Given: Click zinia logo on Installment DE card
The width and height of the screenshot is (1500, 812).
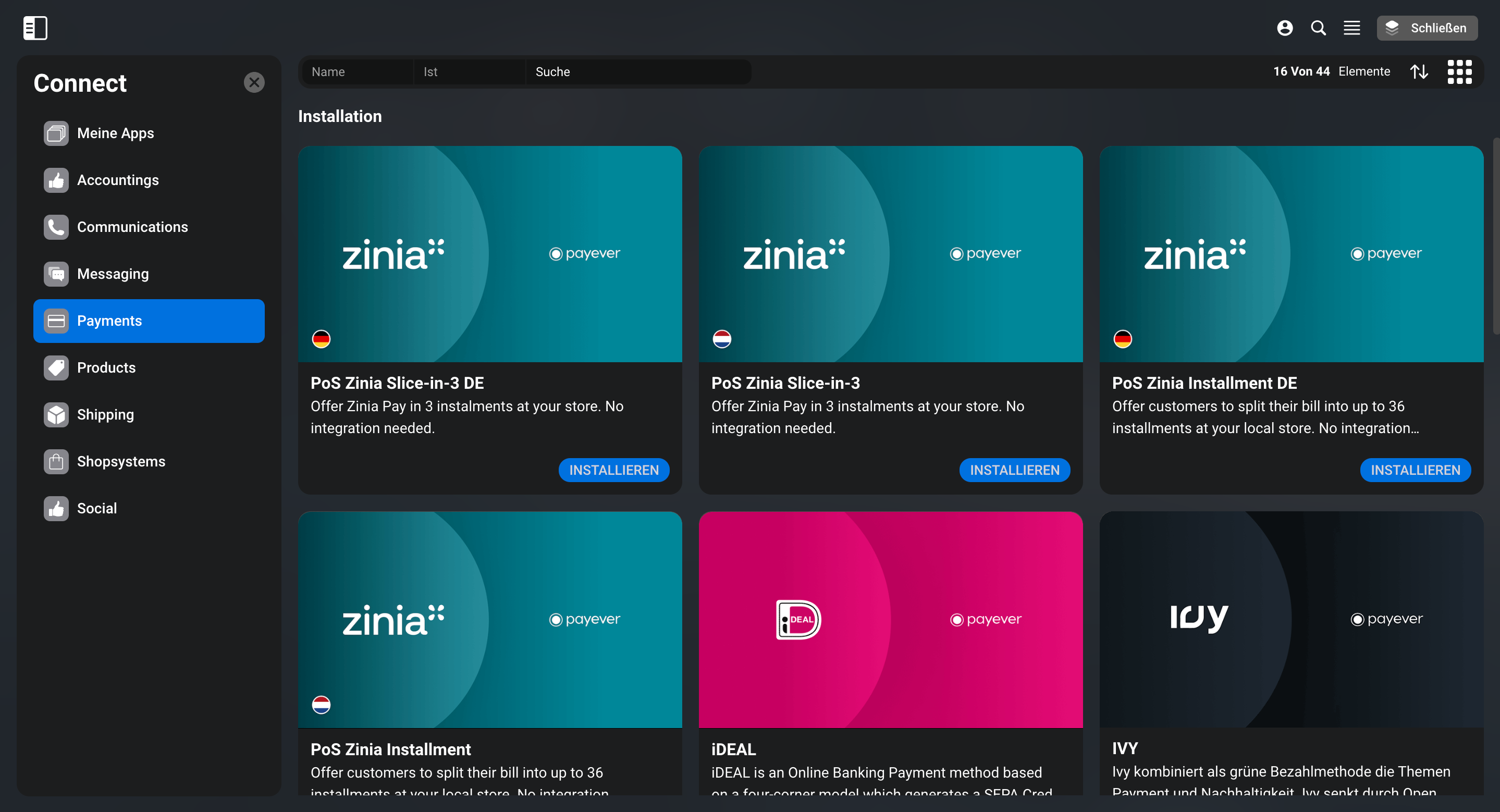Looking at the screenshot, I should point(1194,254).
